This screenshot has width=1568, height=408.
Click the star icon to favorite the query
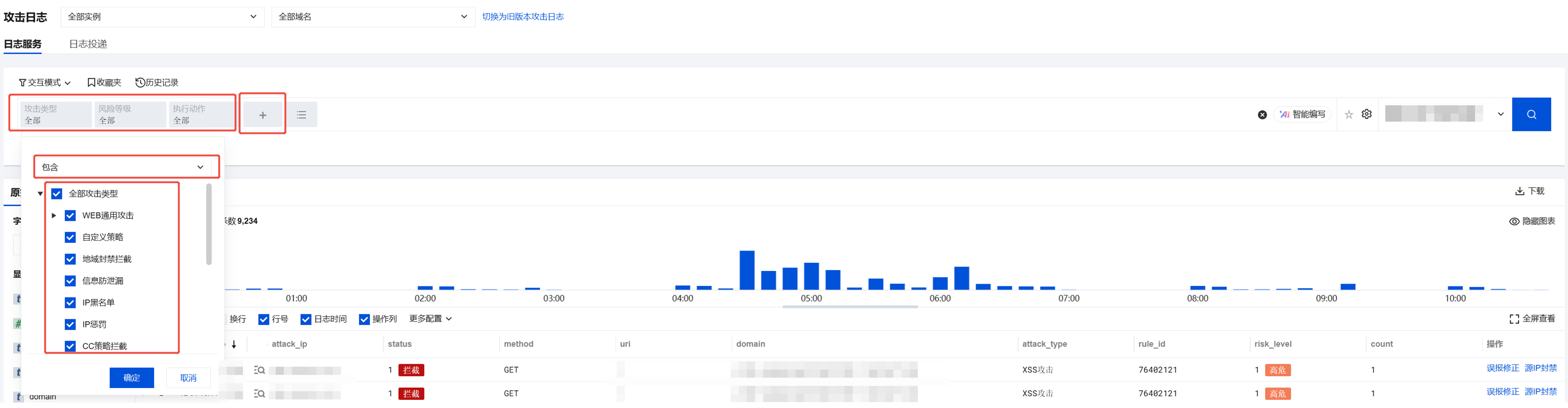coord(1349,114)
